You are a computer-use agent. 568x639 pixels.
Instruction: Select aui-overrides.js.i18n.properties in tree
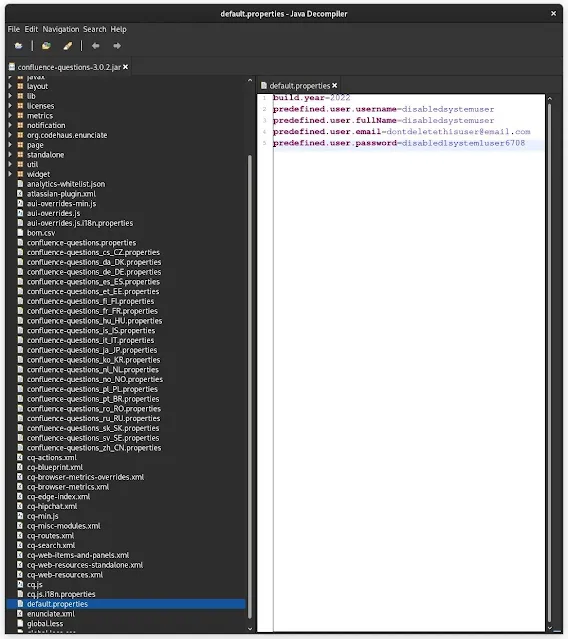pos(80,223)
